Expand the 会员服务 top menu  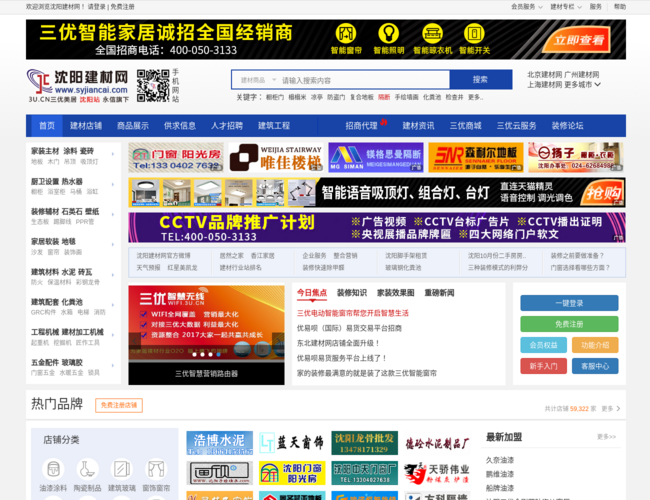tap(525, 6)
